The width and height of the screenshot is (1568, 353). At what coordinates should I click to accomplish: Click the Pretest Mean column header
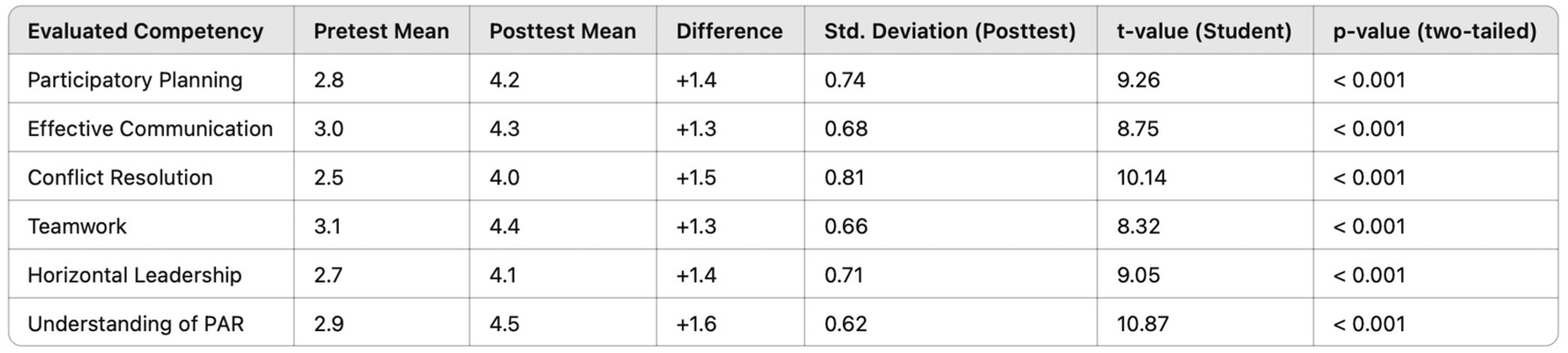click(381, 31)
